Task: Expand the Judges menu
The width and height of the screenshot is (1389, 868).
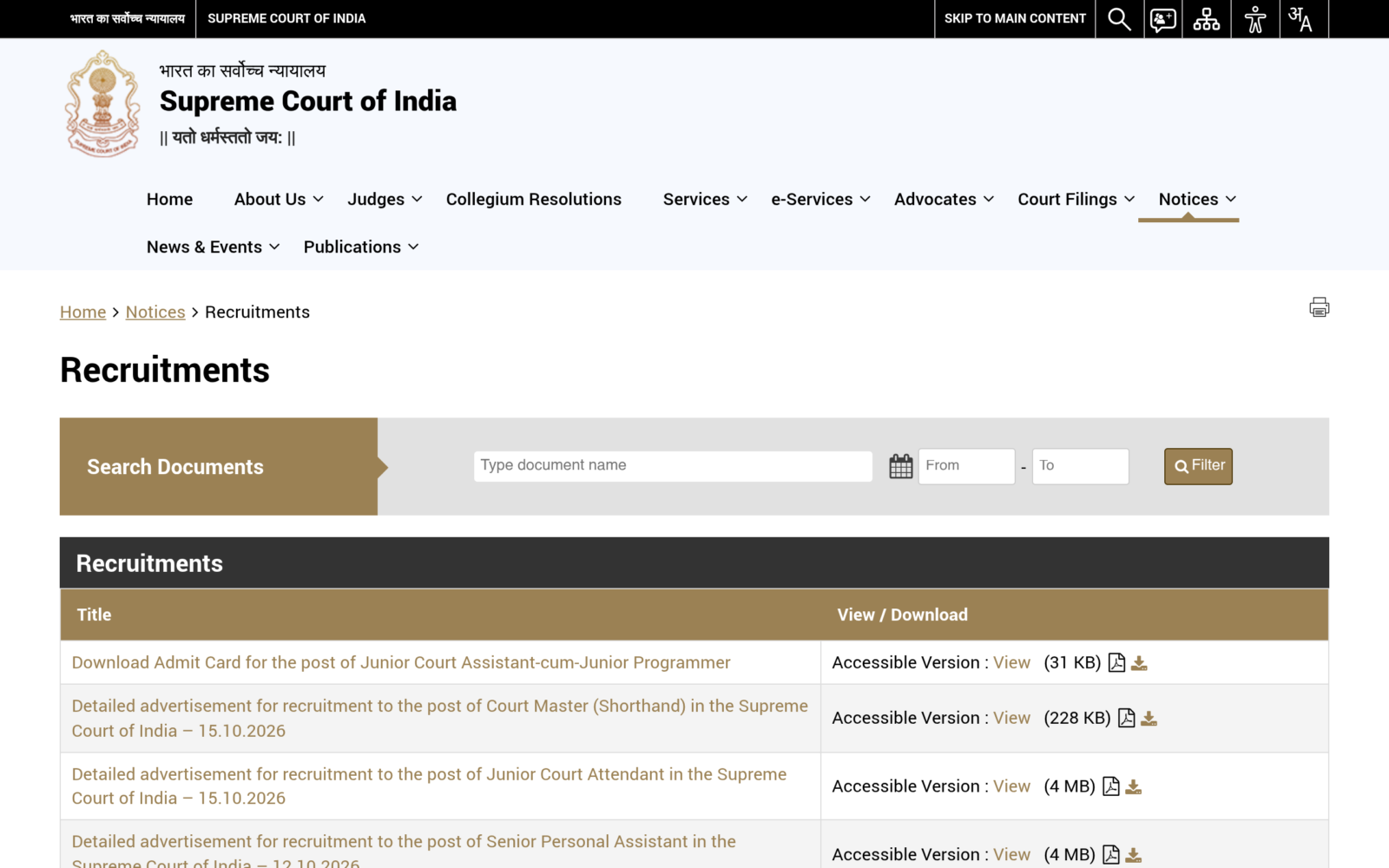Action: click(x=385, y=199)
